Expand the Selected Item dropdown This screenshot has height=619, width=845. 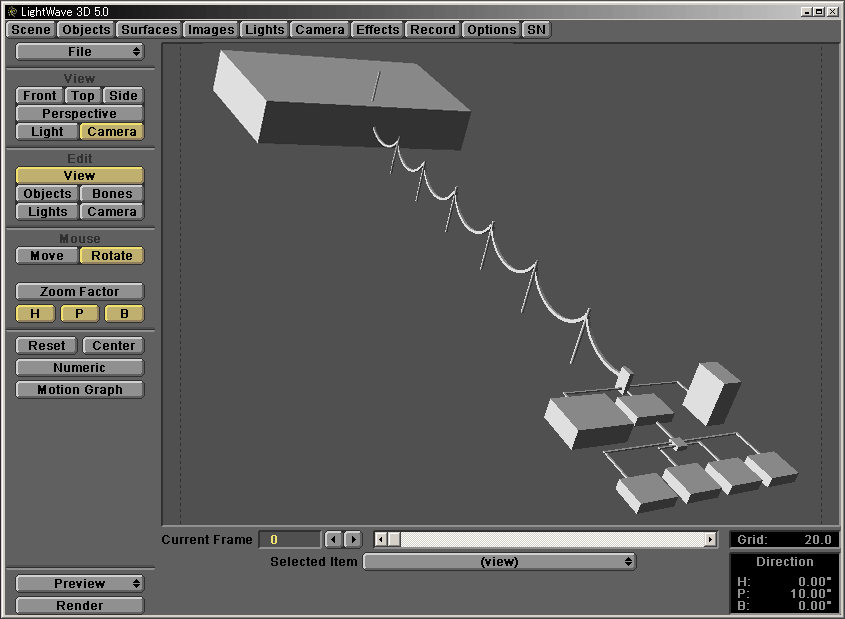499,562
